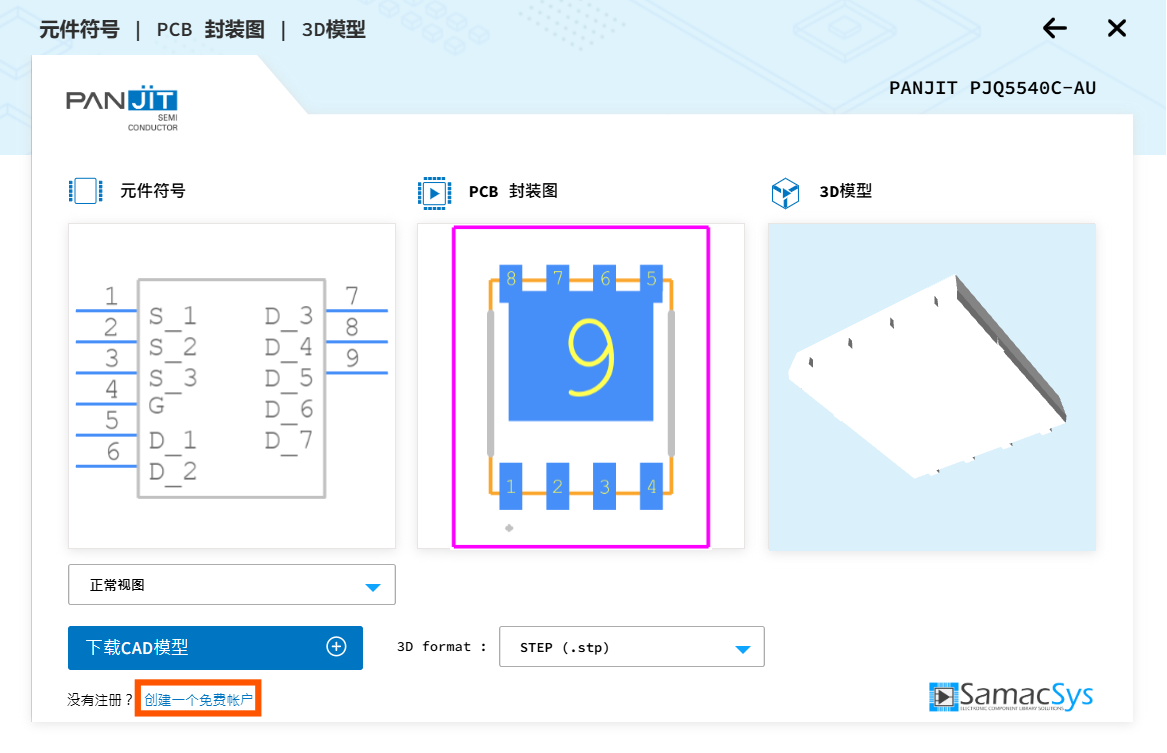Click the S_1 pin label in symbol

click(173, 317)
